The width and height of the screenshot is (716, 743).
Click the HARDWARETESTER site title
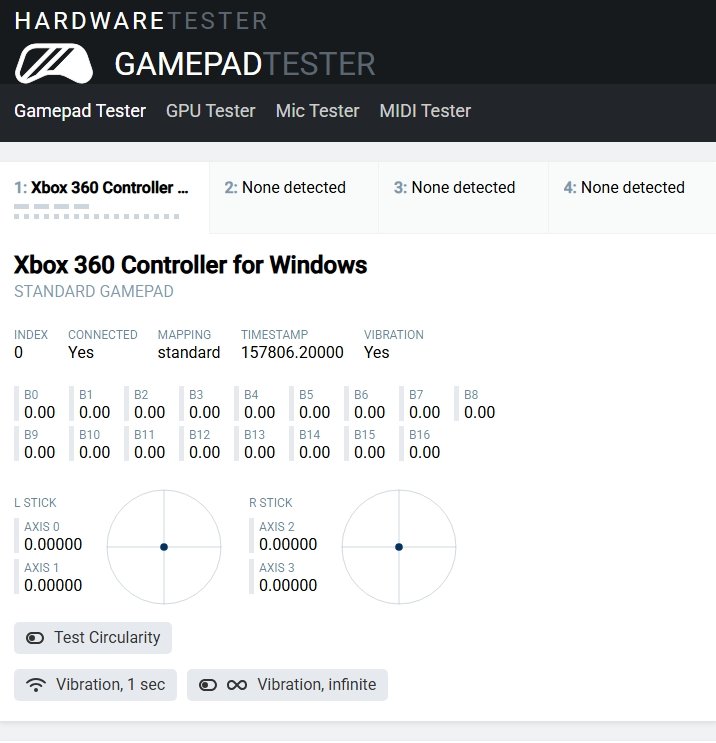coord(141,20)
